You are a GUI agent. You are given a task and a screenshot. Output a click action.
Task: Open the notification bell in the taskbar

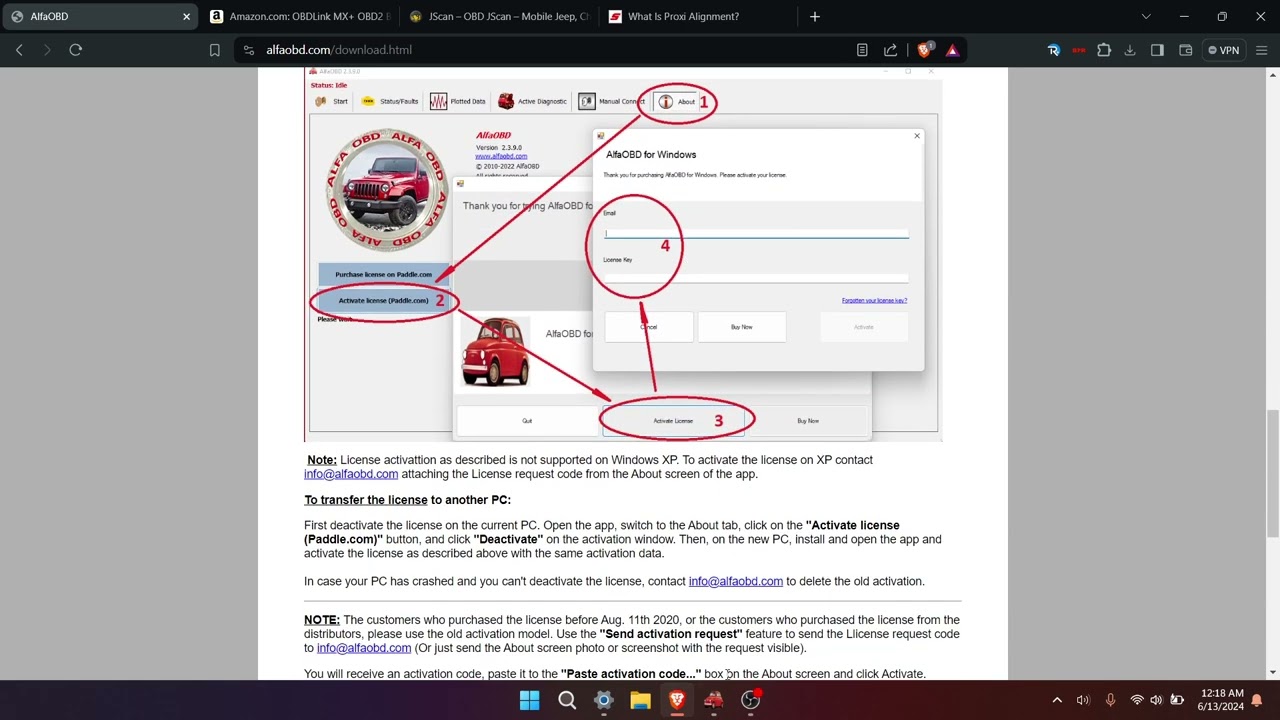tap(1257, 700)
